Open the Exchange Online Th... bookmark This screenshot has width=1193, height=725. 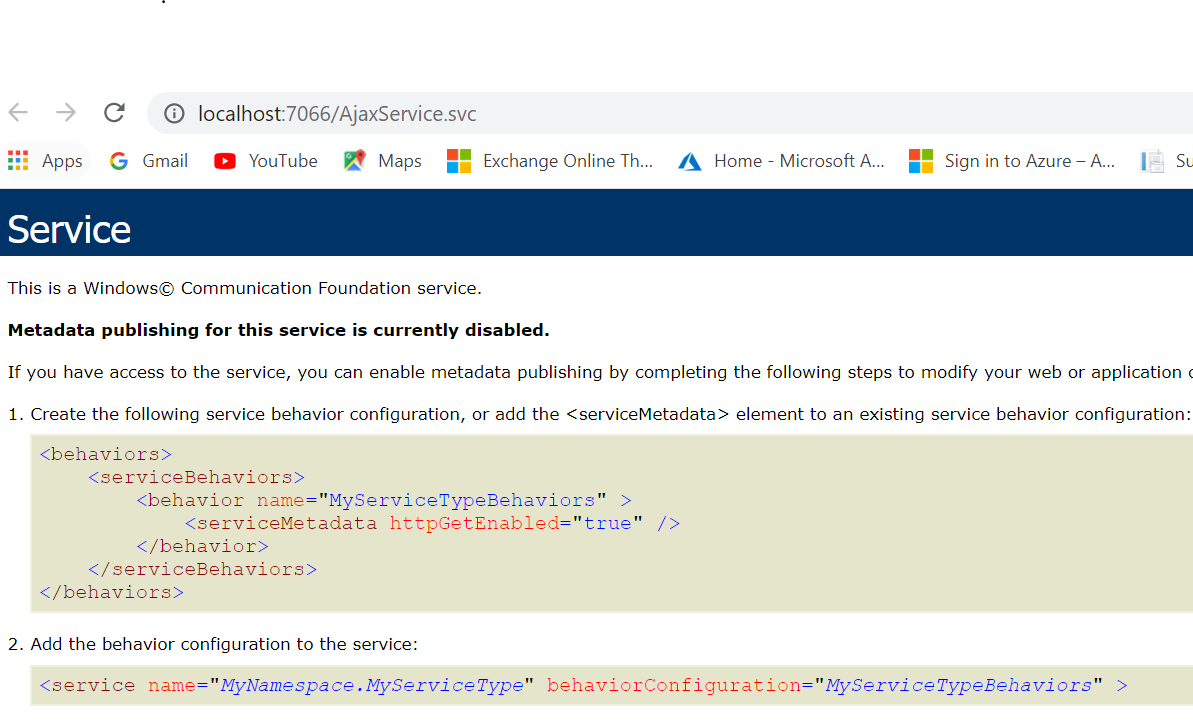point(551,160)
